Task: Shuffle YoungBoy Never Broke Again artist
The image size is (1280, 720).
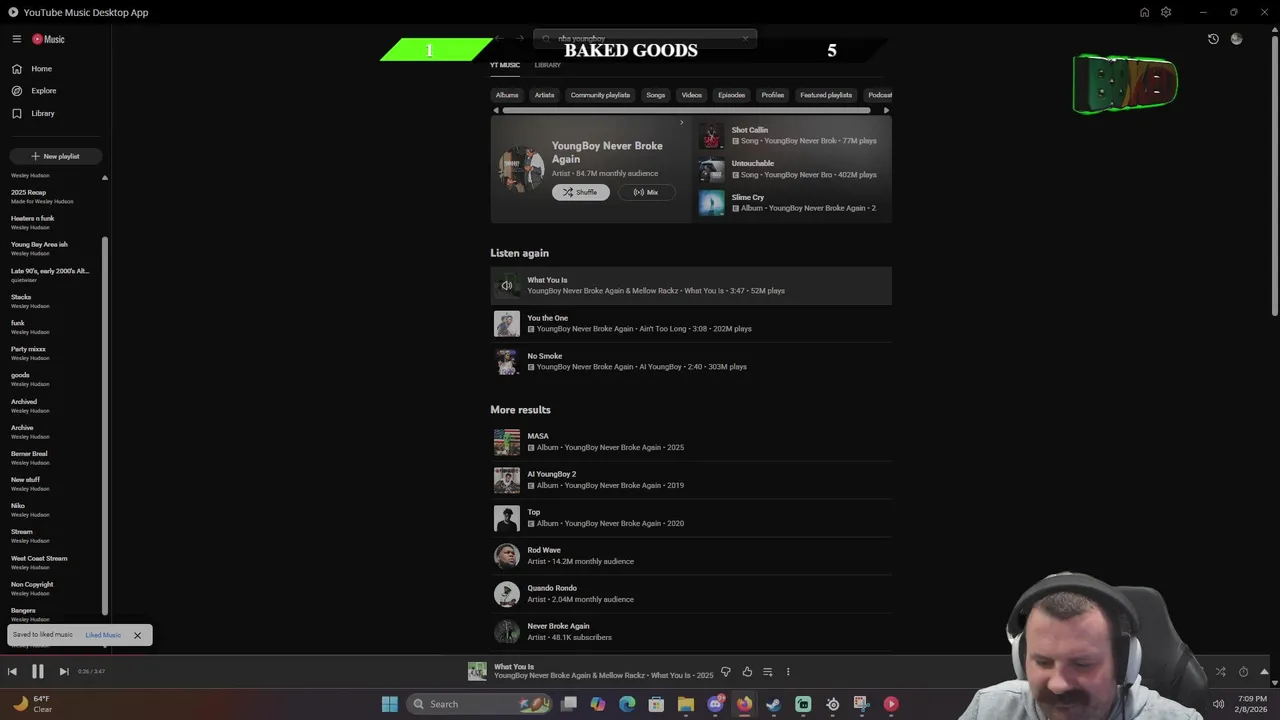Action: tap(580, 192)
